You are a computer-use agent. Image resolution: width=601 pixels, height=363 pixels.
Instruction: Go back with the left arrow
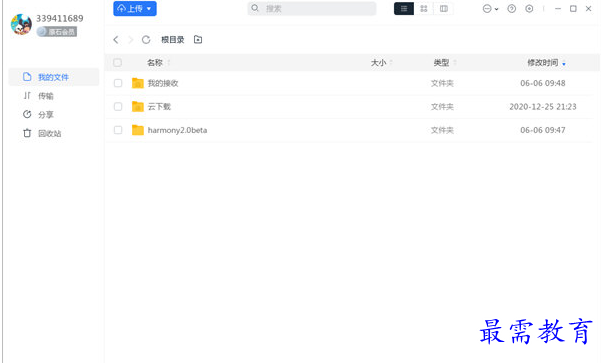pyautogui.click(x=116, y=39)
